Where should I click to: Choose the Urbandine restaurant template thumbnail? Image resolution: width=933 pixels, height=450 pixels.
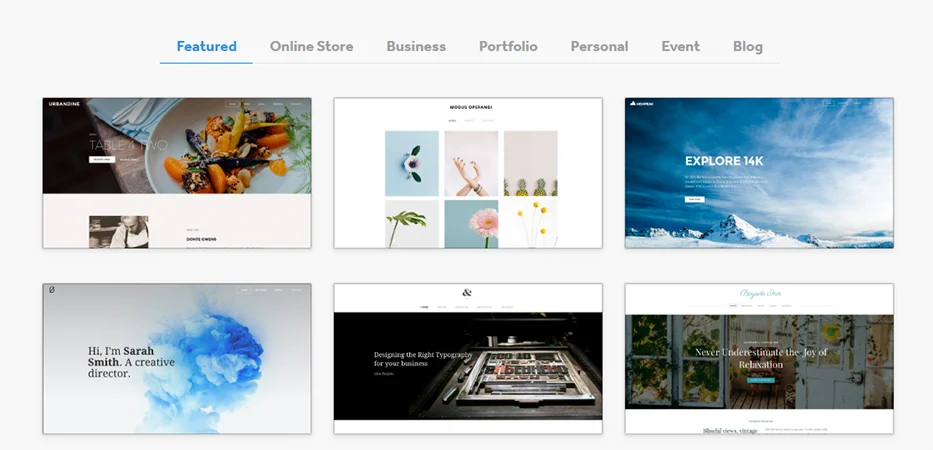(177, 173)
